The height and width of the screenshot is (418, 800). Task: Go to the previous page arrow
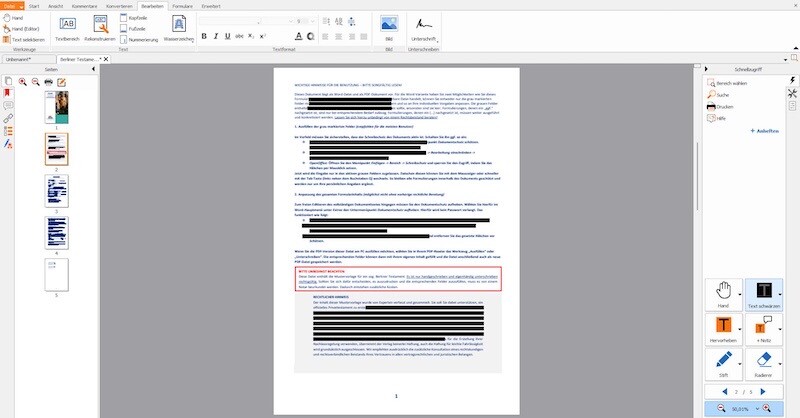724,391
